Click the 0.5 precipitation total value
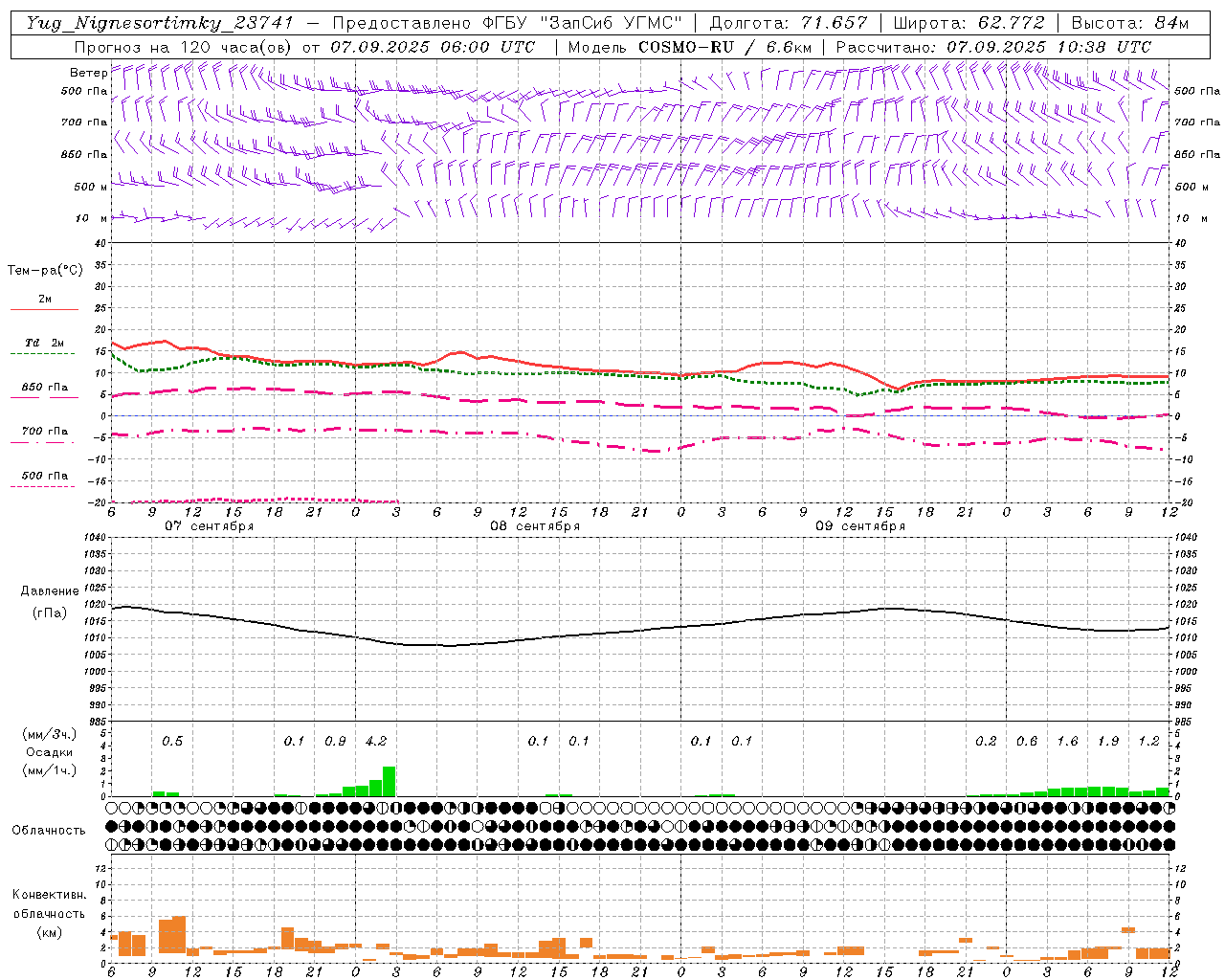 tap(172, 741)
